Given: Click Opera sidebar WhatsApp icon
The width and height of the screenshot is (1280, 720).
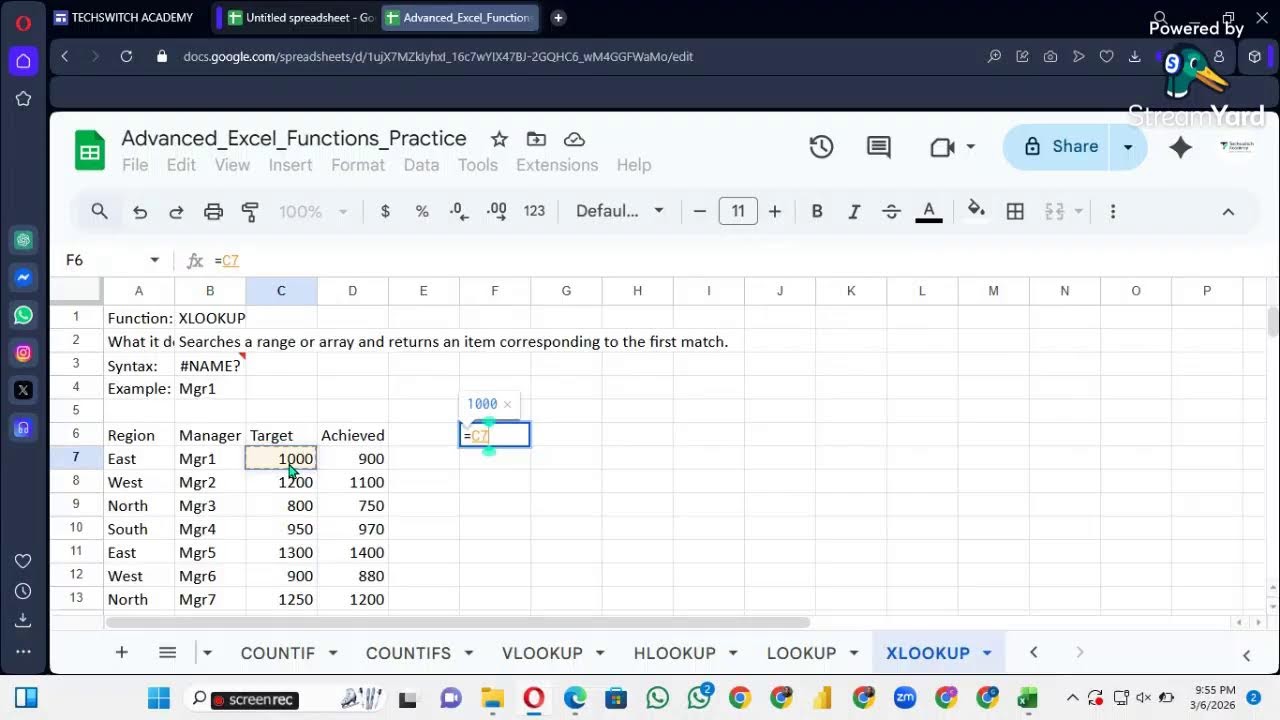Looking at the screenshot, I should [23, 315].
